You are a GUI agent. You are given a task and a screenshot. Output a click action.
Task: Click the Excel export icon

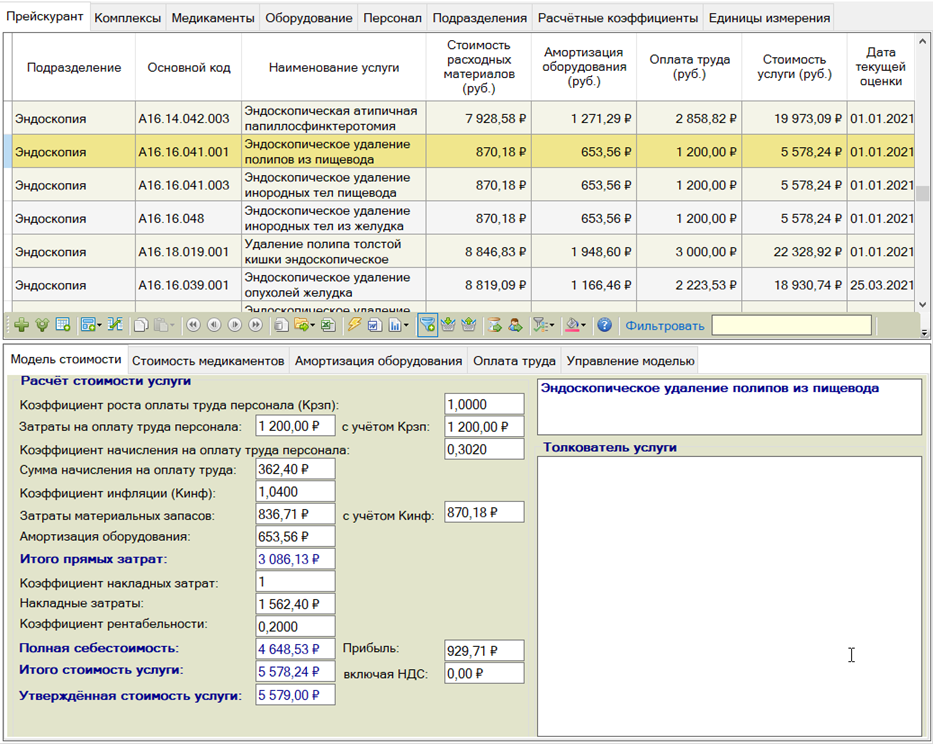[328, 325]
